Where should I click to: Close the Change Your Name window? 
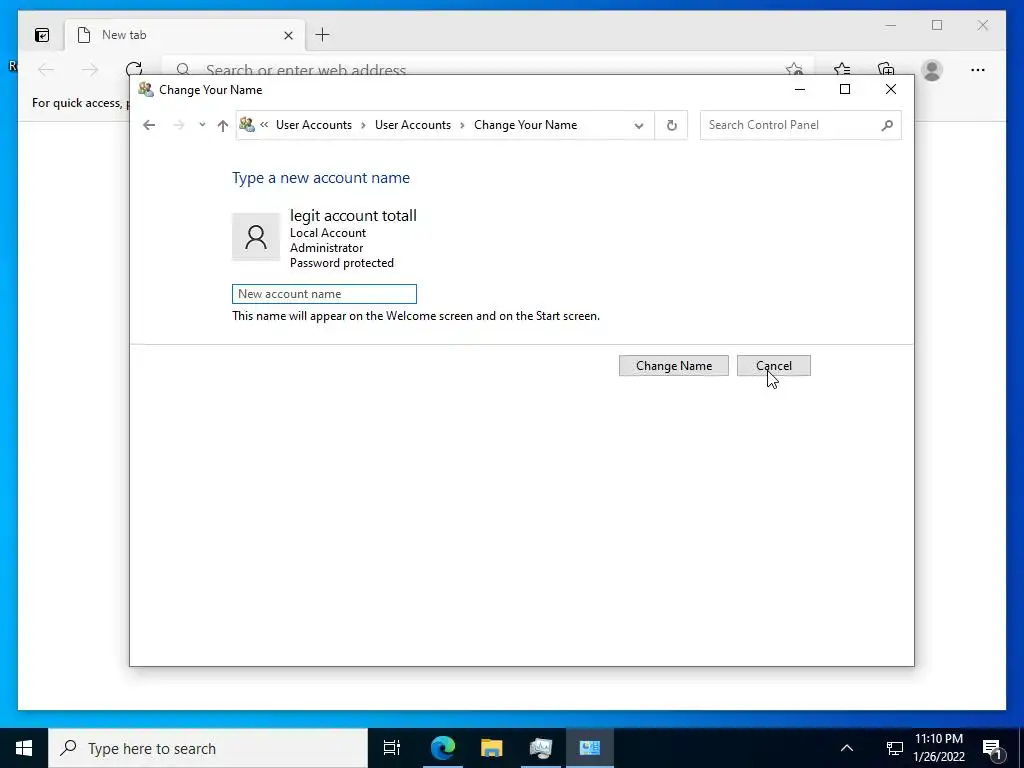pos(891,89)
